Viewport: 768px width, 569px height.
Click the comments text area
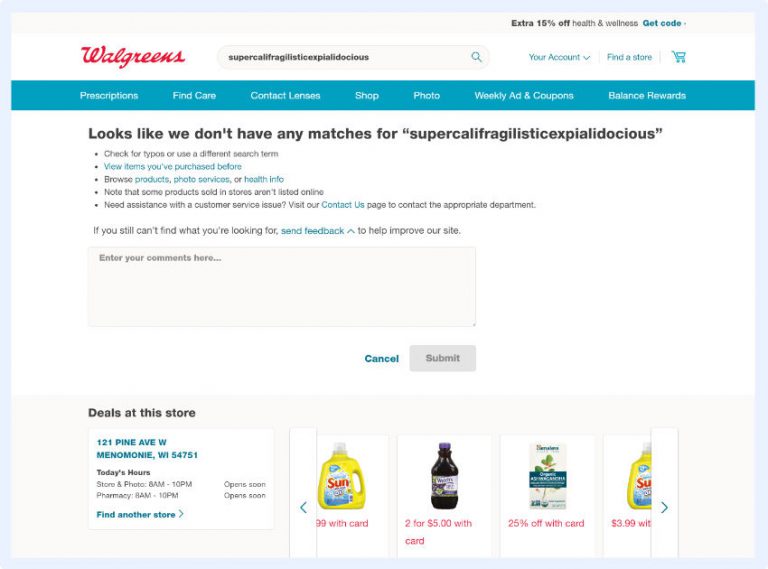(x=282, y=286)
